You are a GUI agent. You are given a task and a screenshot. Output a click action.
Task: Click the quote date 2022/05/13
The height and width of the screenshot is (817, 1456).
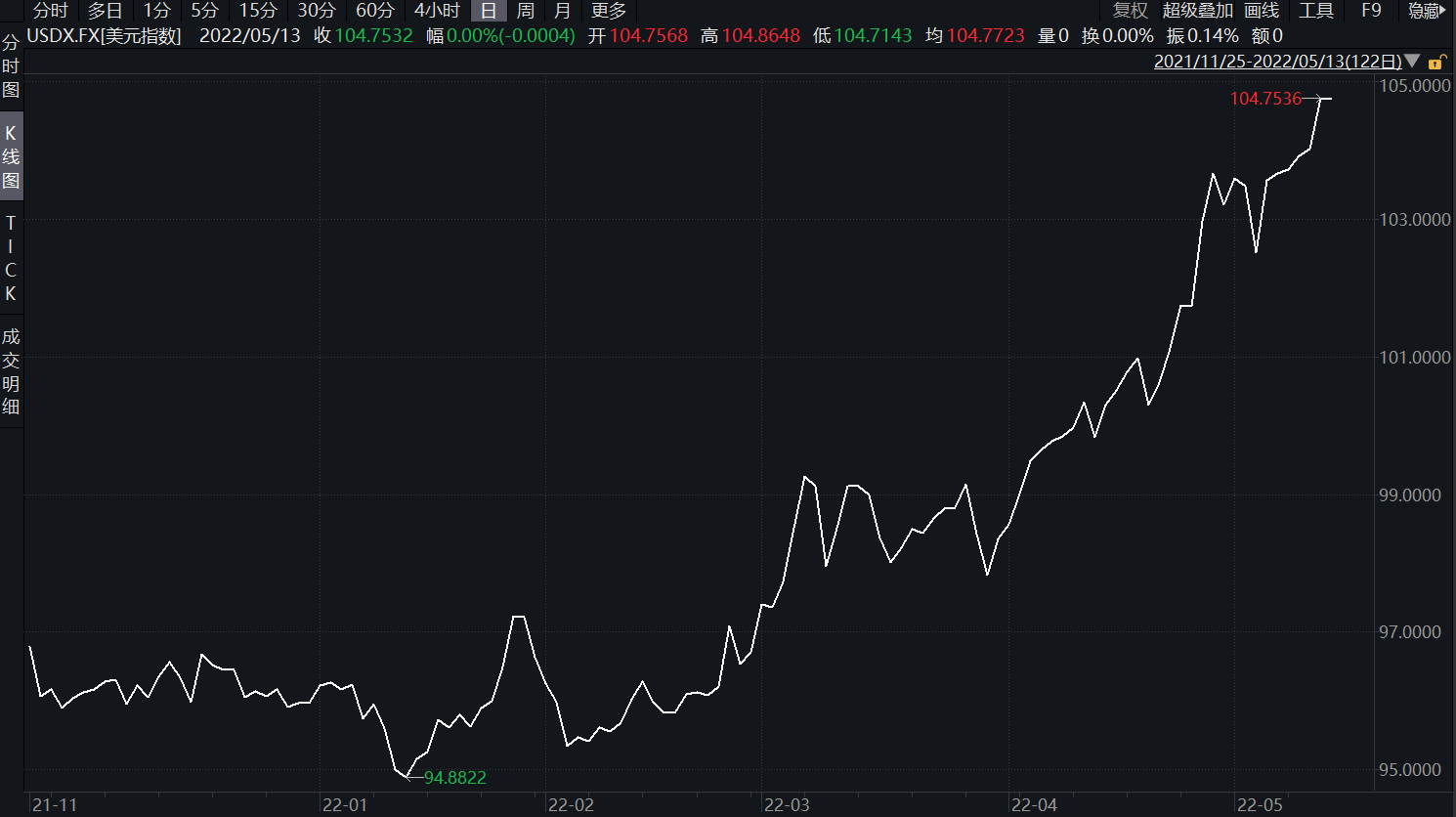pos(250,36)
